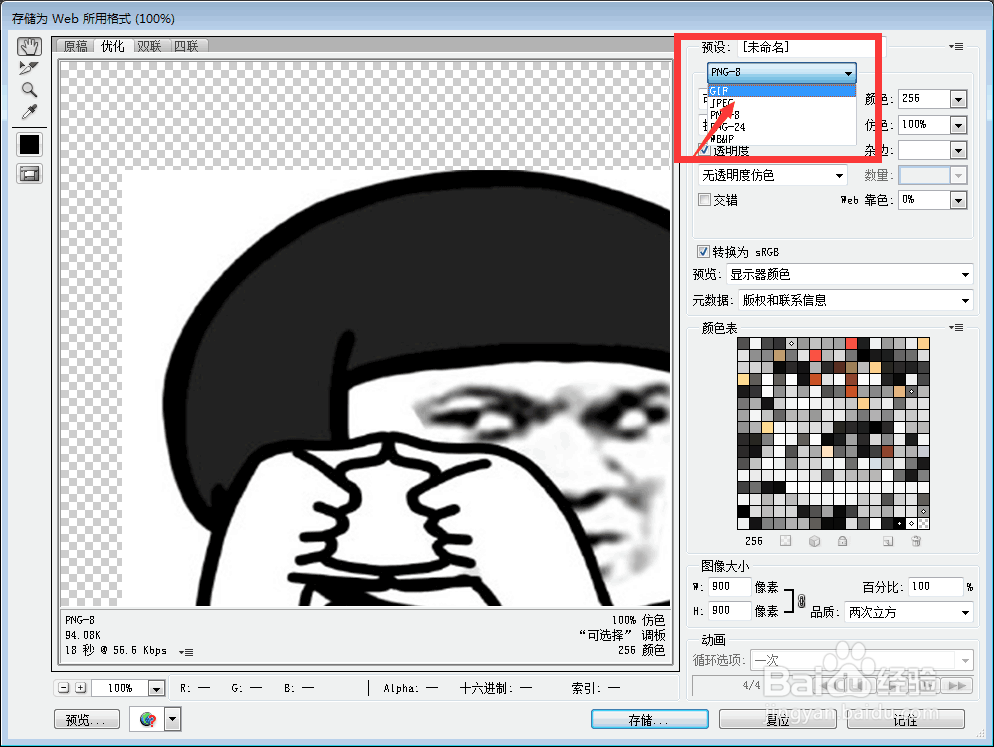Click the web-shift cube icon
Image resolution: width=994 pixels, height=747 pixels.
(x=815, y=541)
